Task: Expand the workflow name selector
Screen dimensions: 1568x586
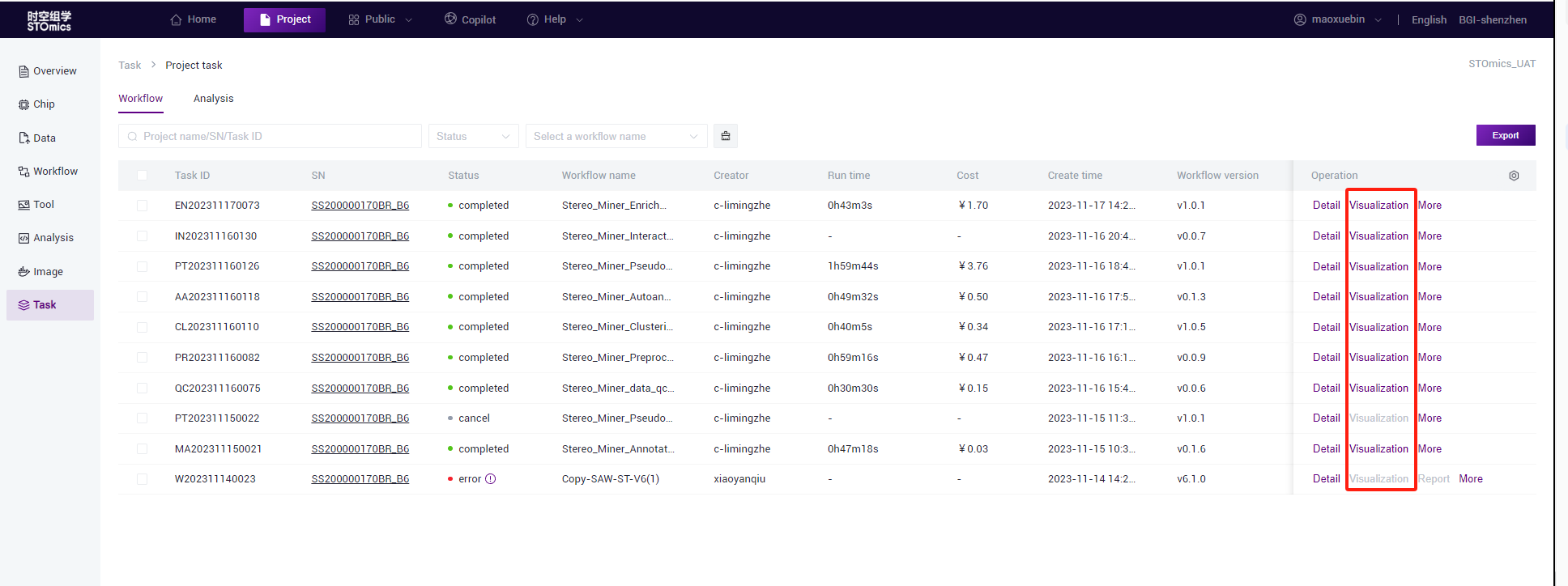Action: (x=616, y=136)
